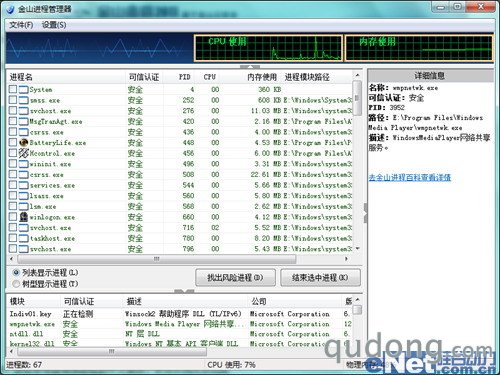Click module list horizontal scrollbar thumb
The width and height of the screenshot is (500, 375).
coord(112,351)
